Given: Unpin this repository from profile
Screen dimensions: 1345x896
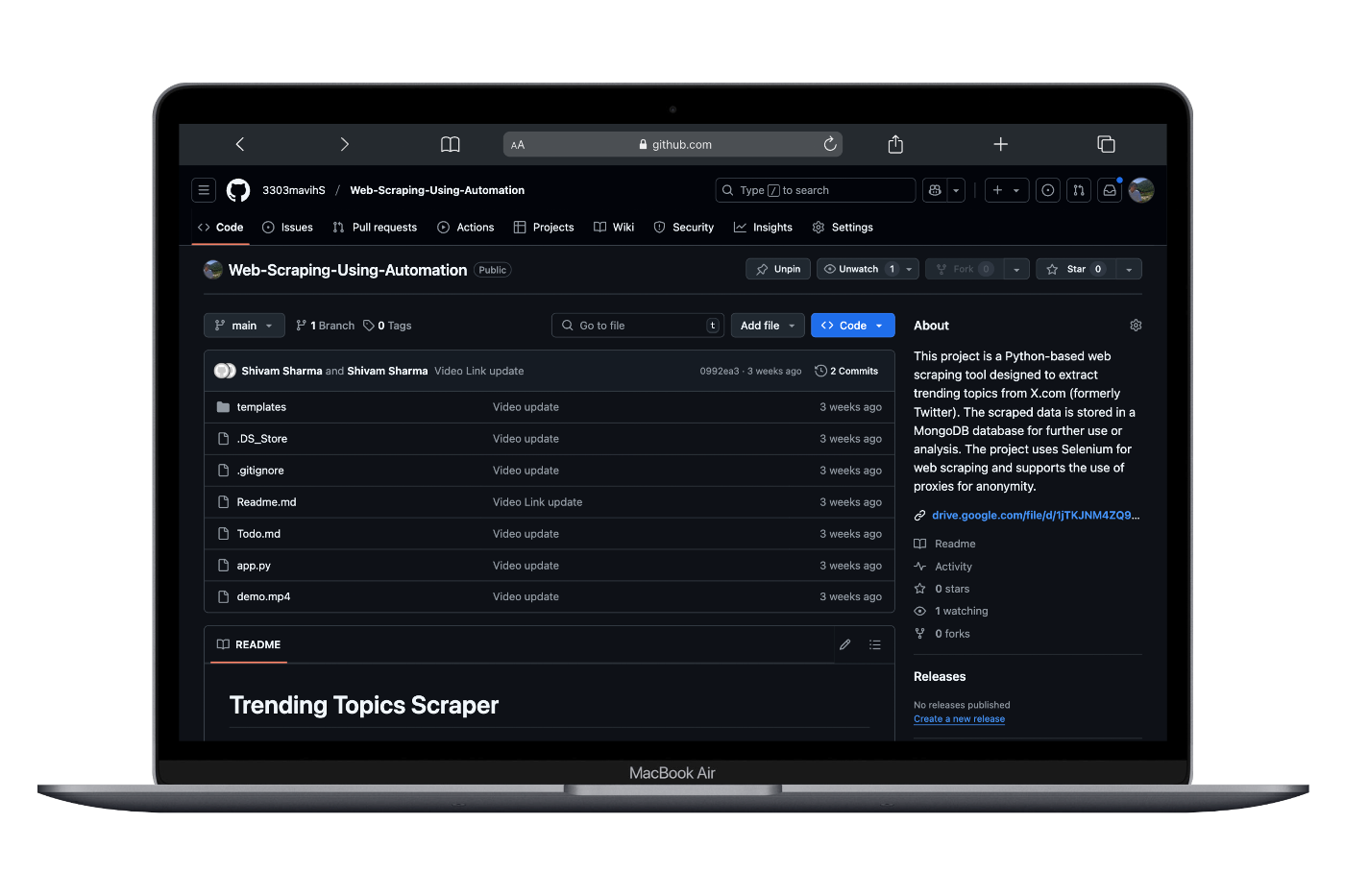Looking at the screenshot, I should 778,269.
